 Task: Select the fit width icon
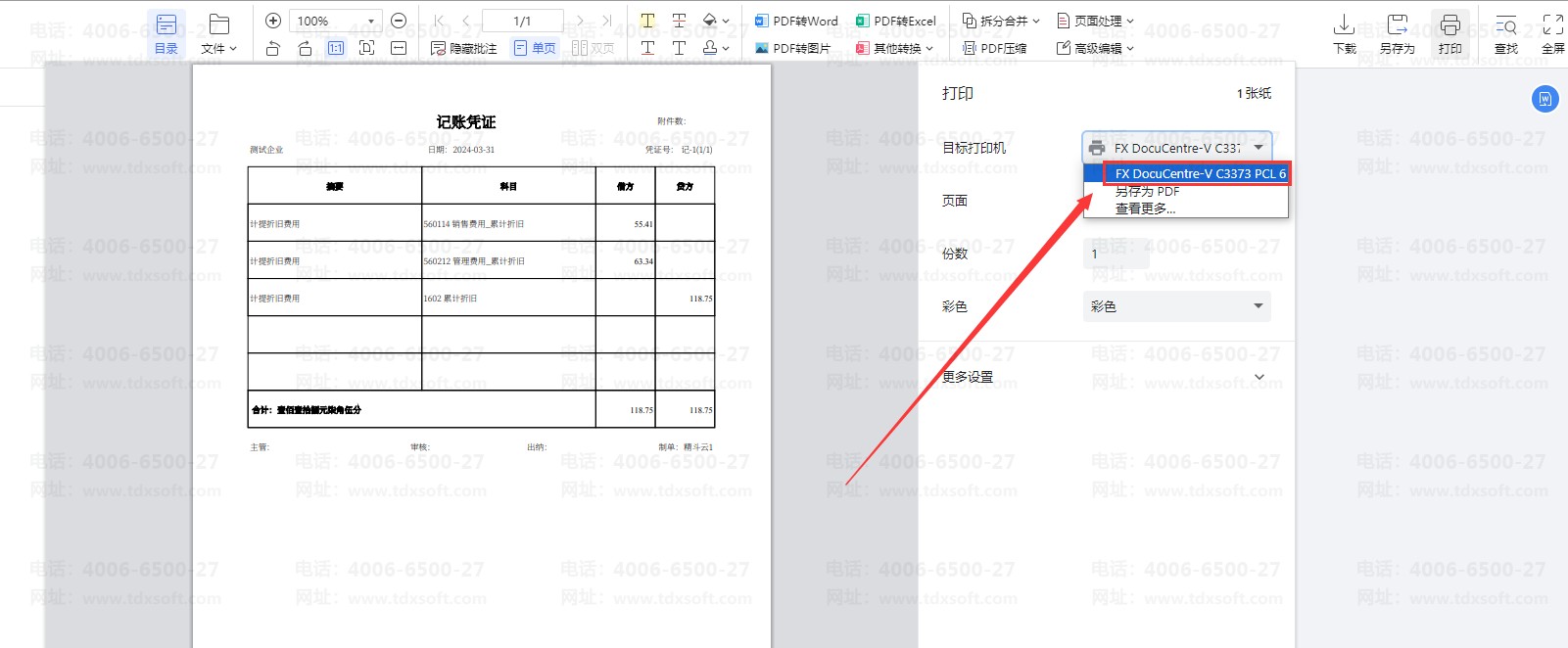(x=399, y=48)
